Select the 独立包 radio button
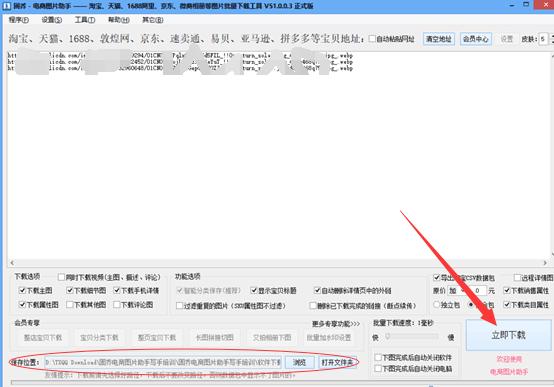This screenshot has height=387, width=554. (437, 305)
